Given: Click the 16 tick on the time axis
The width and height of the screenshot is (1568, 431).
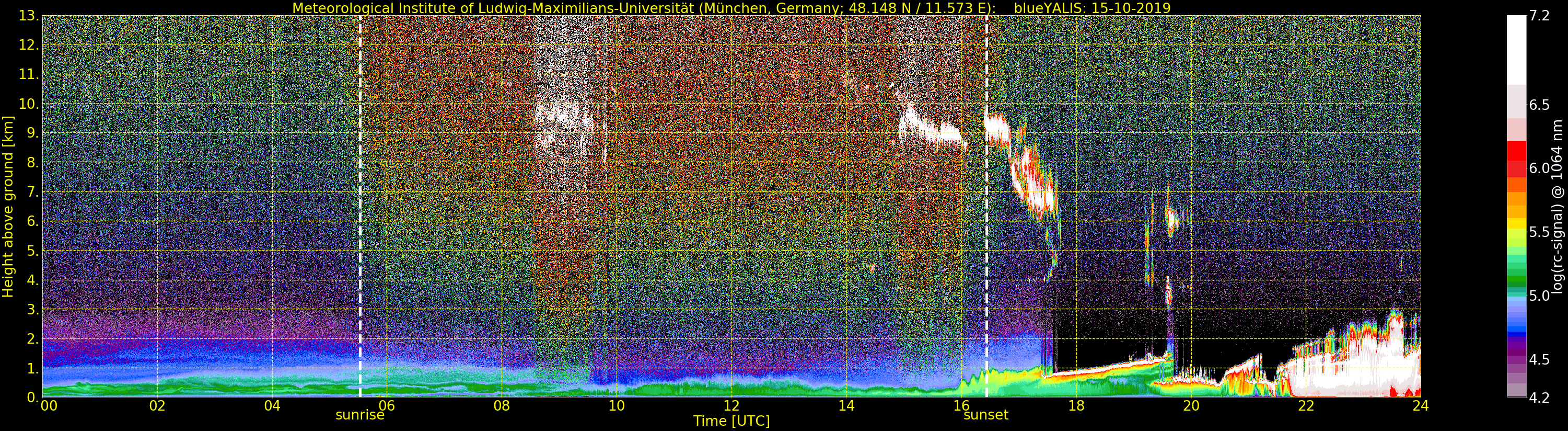Looking at the screenshot, I should click(x=961, y=406).
